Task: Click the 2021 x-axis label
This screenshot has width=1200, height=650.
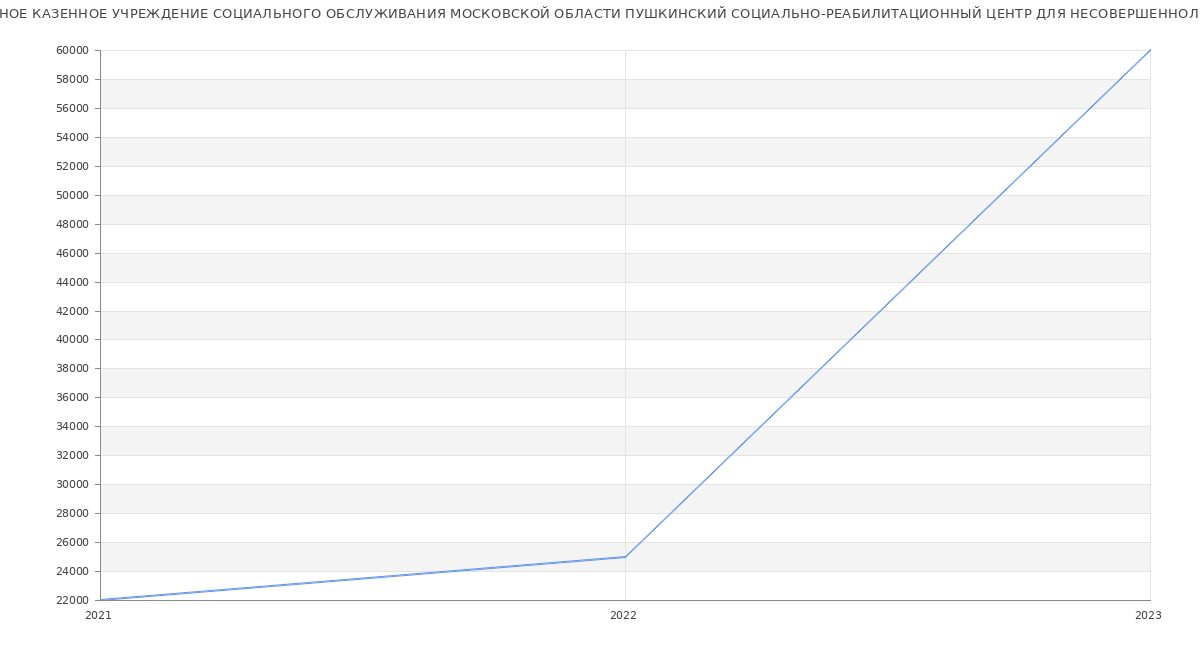Action: pos(99,616)
